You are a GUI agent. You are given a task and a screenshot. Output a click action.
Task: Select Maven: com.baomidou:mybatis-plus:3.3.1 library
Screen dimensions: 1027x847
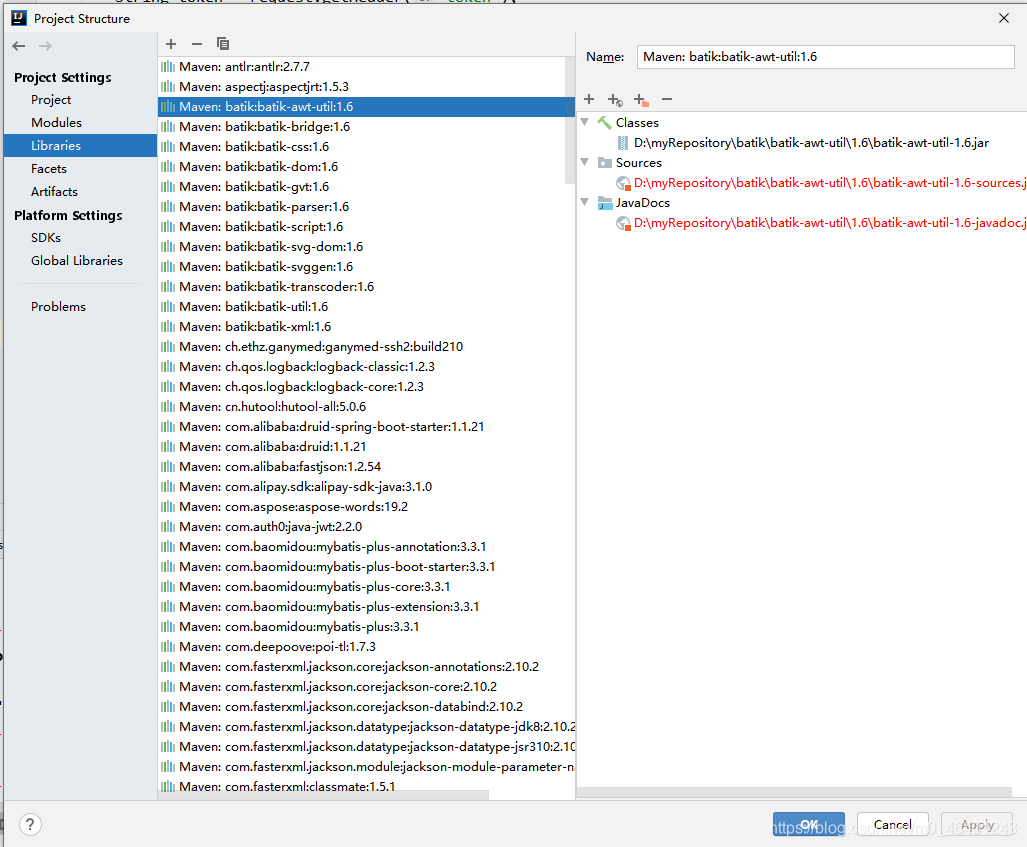click(366, 626)
